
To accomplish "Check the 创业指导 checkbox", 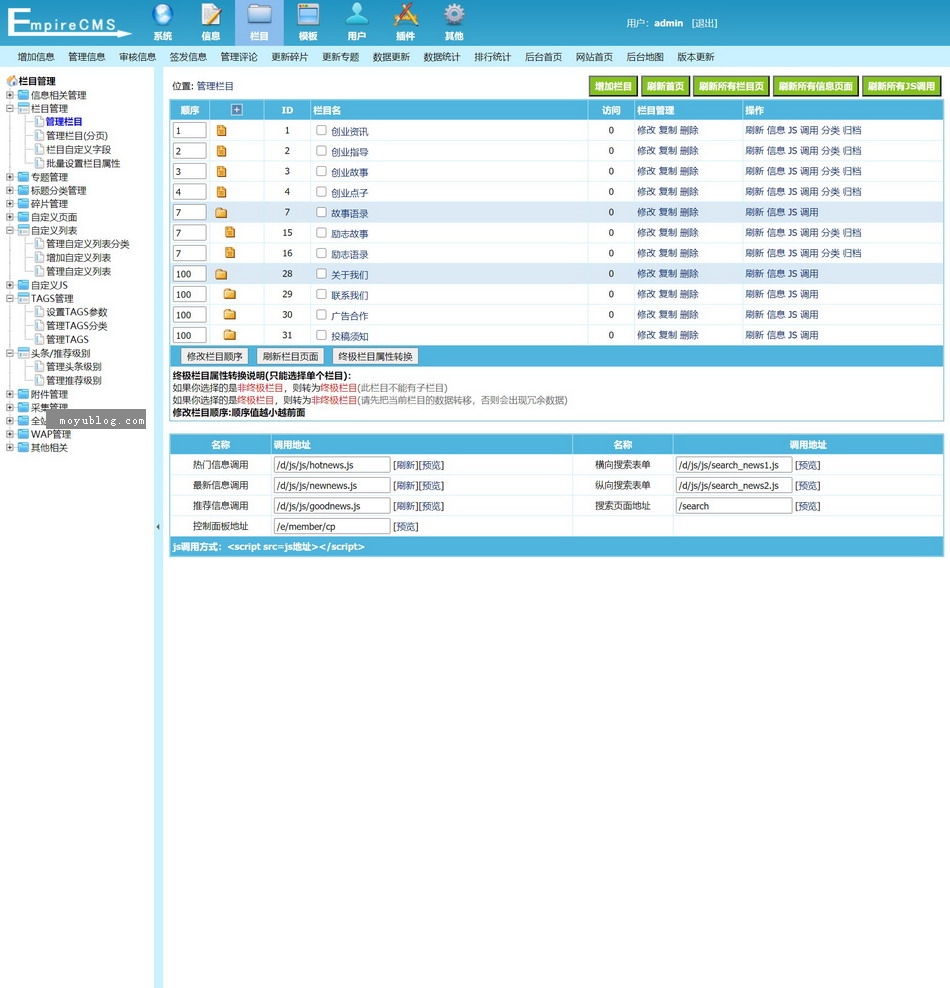I will [321, 151].
